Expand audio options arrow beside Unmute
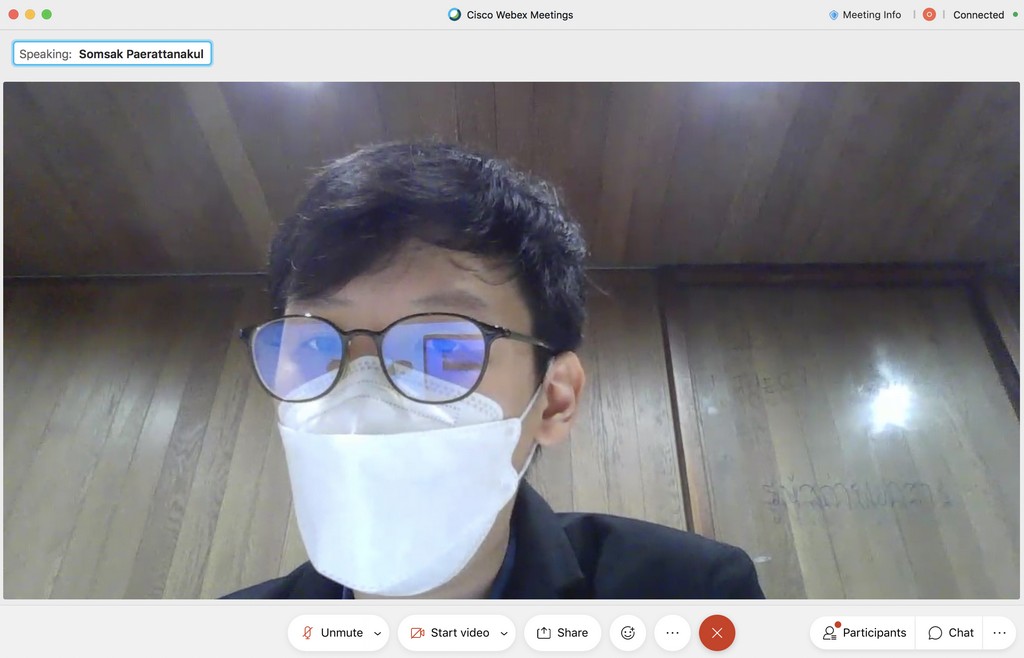 tap(377, 633)
